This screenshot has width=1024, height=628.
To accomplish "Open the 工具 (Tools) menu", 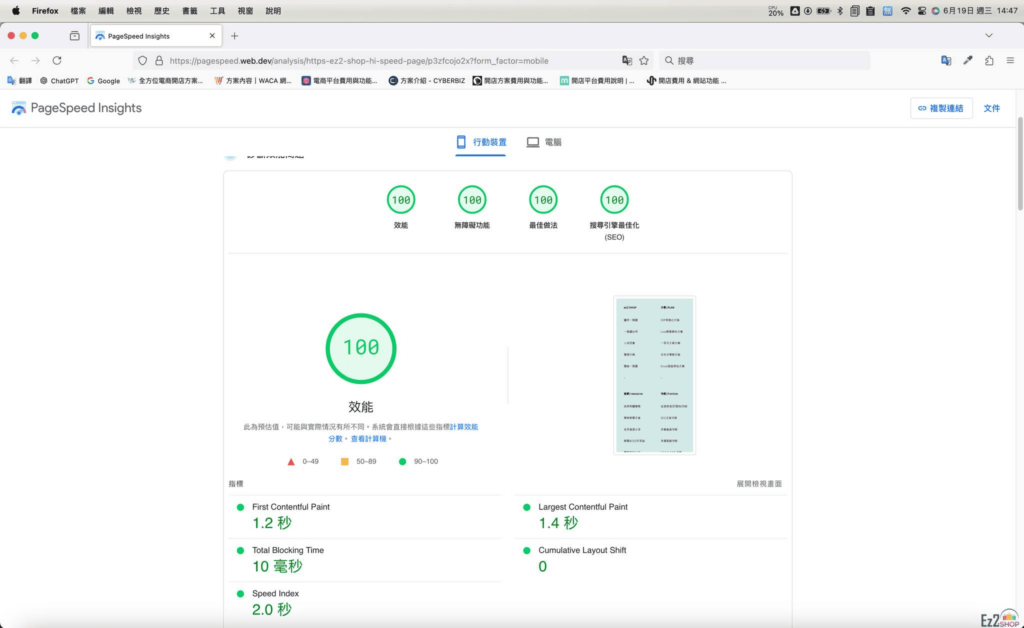I will click(217, 10).
